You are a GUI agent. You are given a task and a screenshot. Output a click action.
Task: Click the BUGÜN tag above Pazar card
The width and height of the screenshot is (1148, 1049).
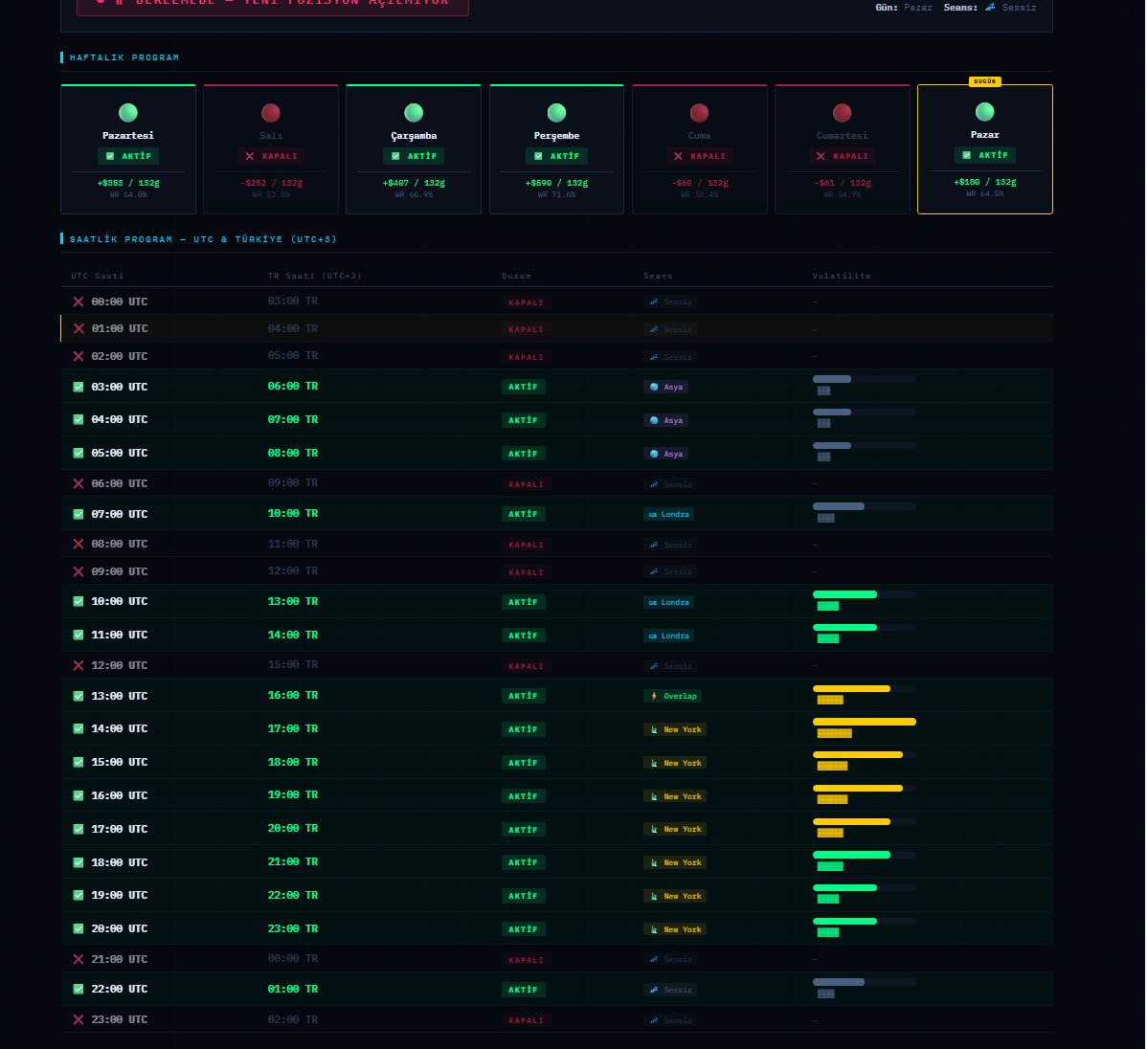984,81
